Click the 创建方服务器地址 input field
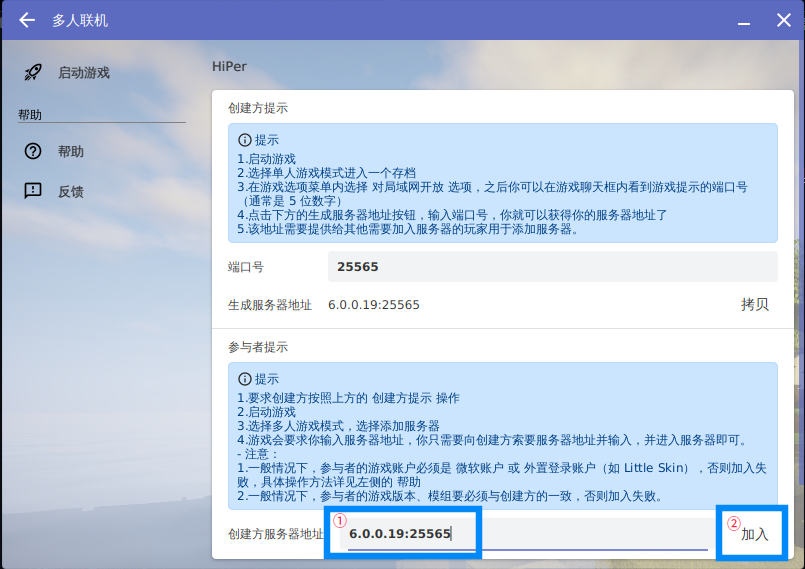Viewport: 805px width, 569px height. click(527, 534)
